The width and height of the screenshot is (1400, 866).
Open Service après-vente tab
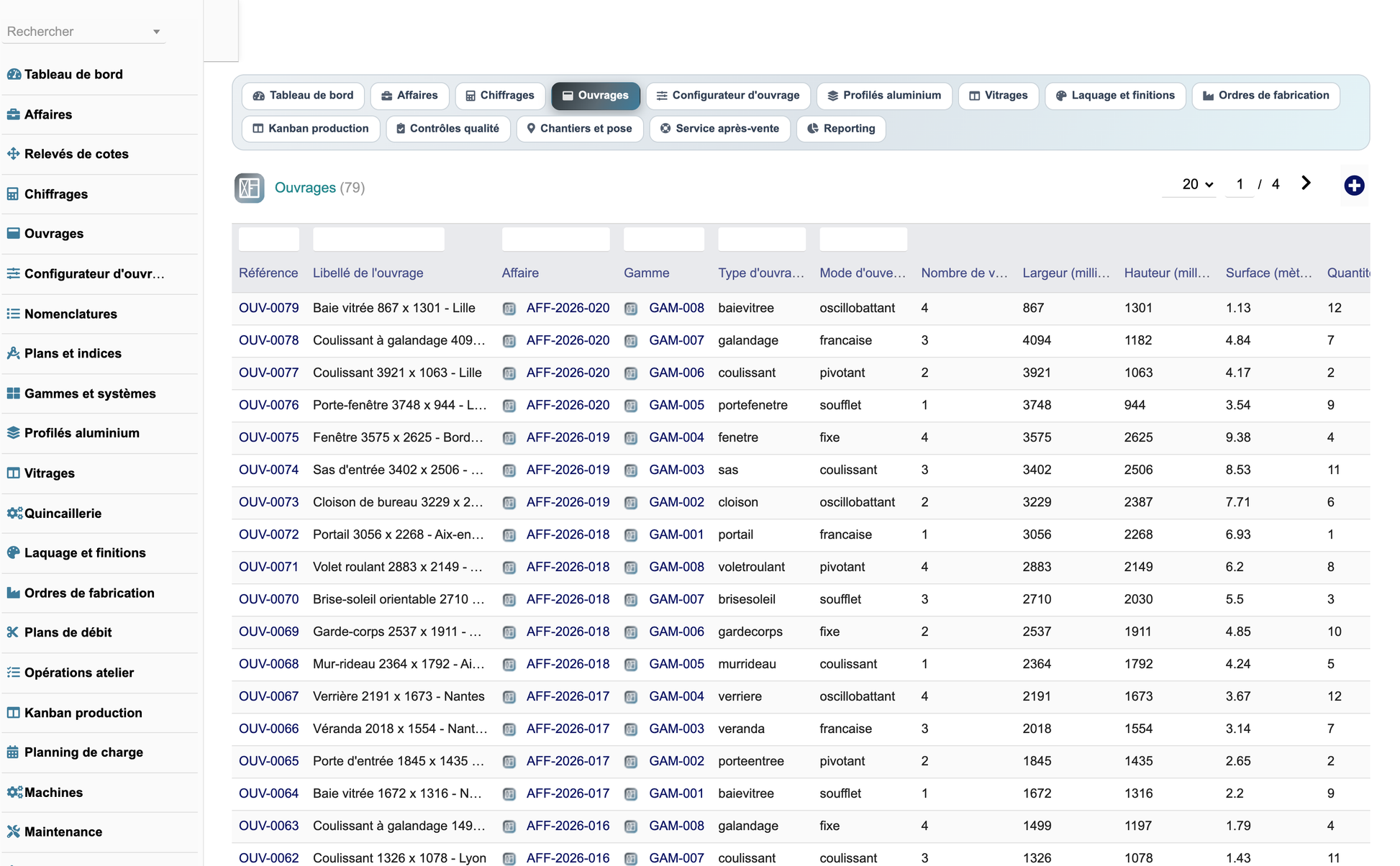(719, 129)
